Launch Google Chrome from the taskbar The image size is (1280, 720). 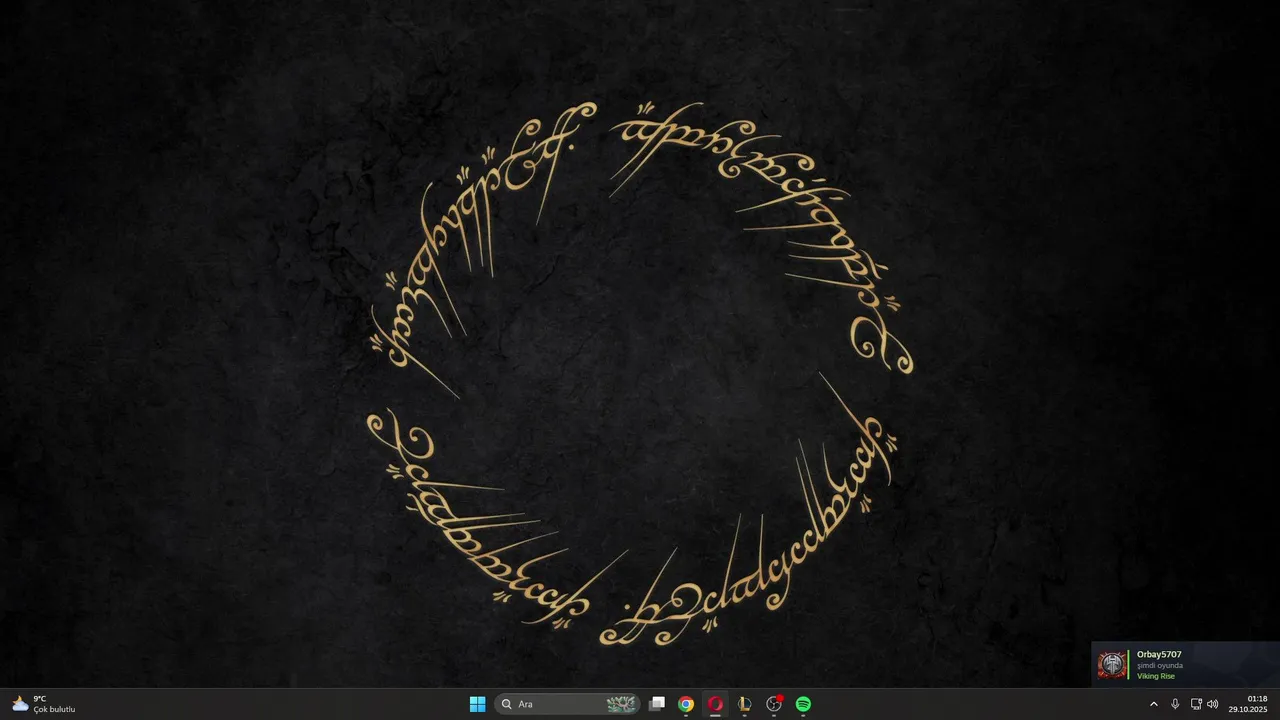point(686,704)
